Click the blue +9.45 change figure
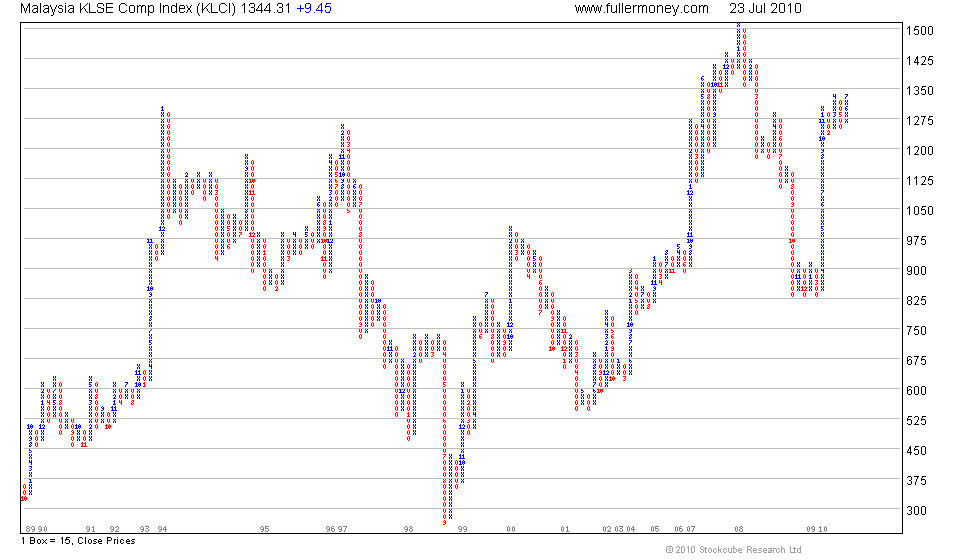 tap(314, 9)
